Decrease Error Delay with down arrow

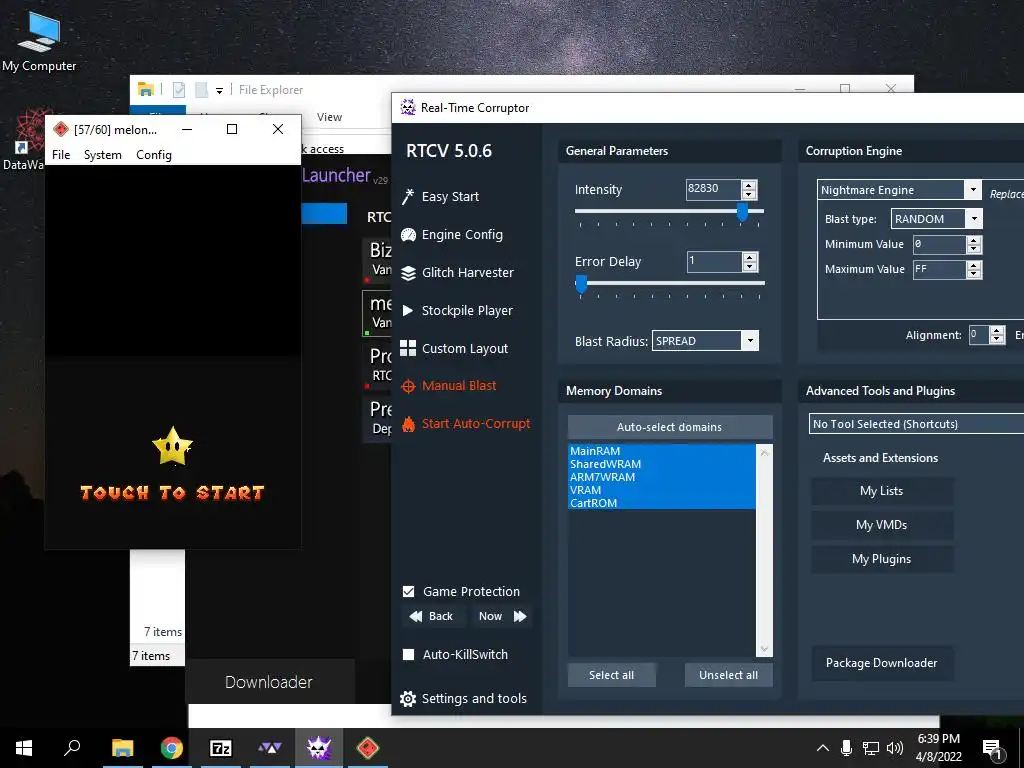[x=750, y=266]
